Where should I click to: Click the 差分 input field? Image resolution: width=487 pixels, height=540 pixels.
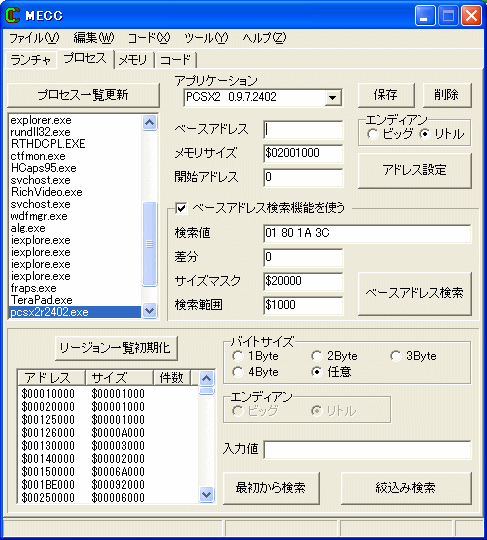[x=303, y=257]
